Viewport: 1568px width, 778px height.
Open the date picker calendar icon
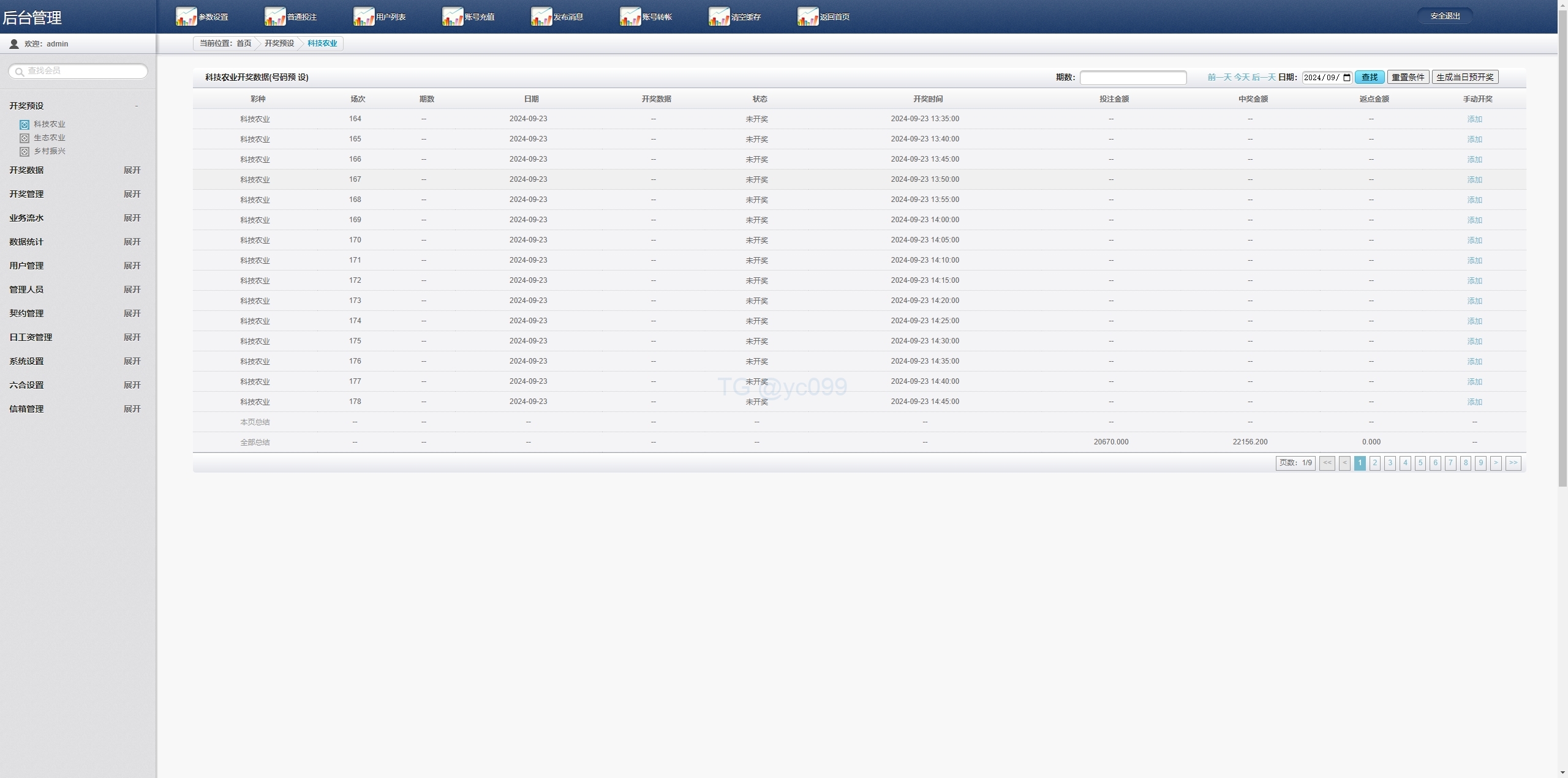point(1347,78)
